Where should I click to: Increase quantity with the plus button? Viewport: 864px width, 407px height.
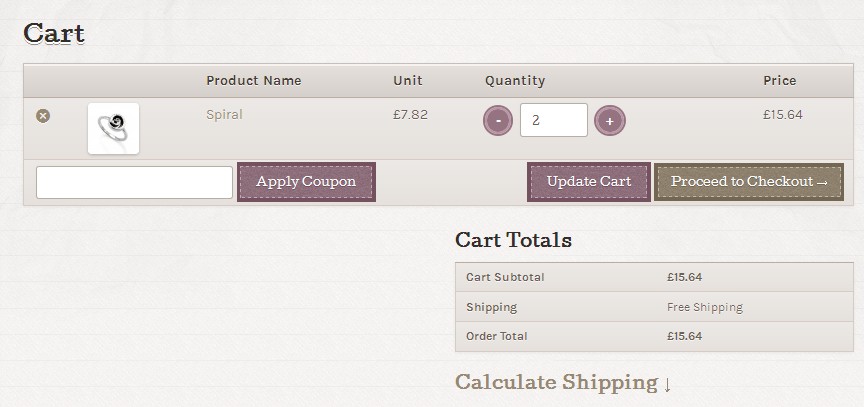(610, 121)
